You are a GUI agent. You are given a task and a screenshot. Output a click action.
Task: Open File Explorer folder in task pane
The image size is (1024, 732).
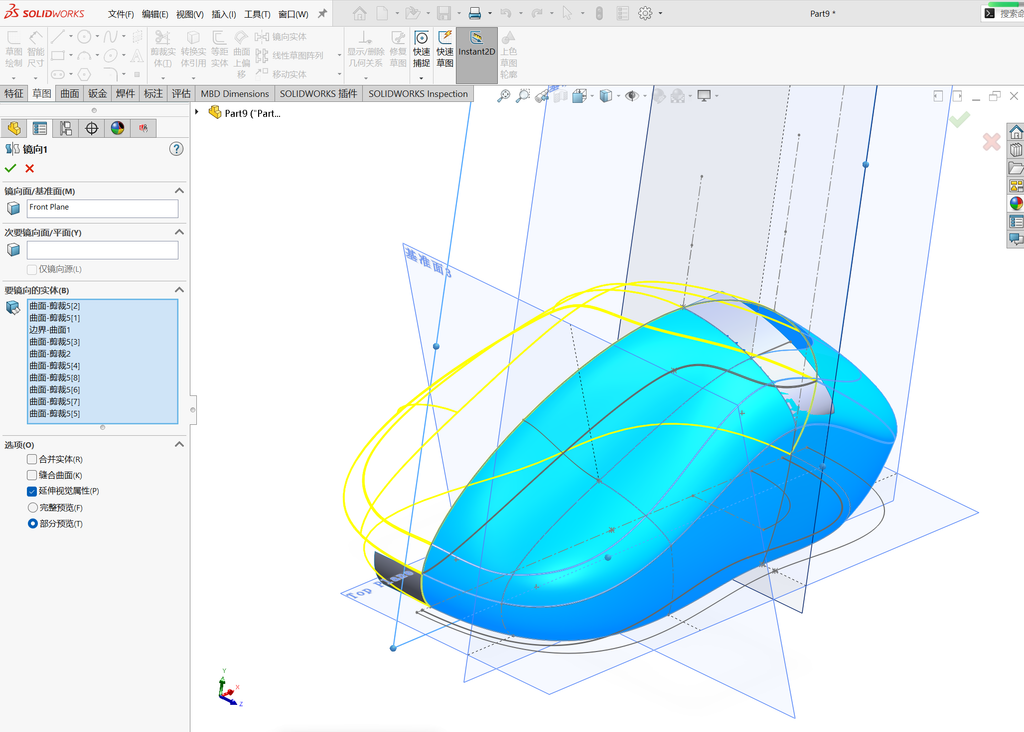[x=1016, y=168]
